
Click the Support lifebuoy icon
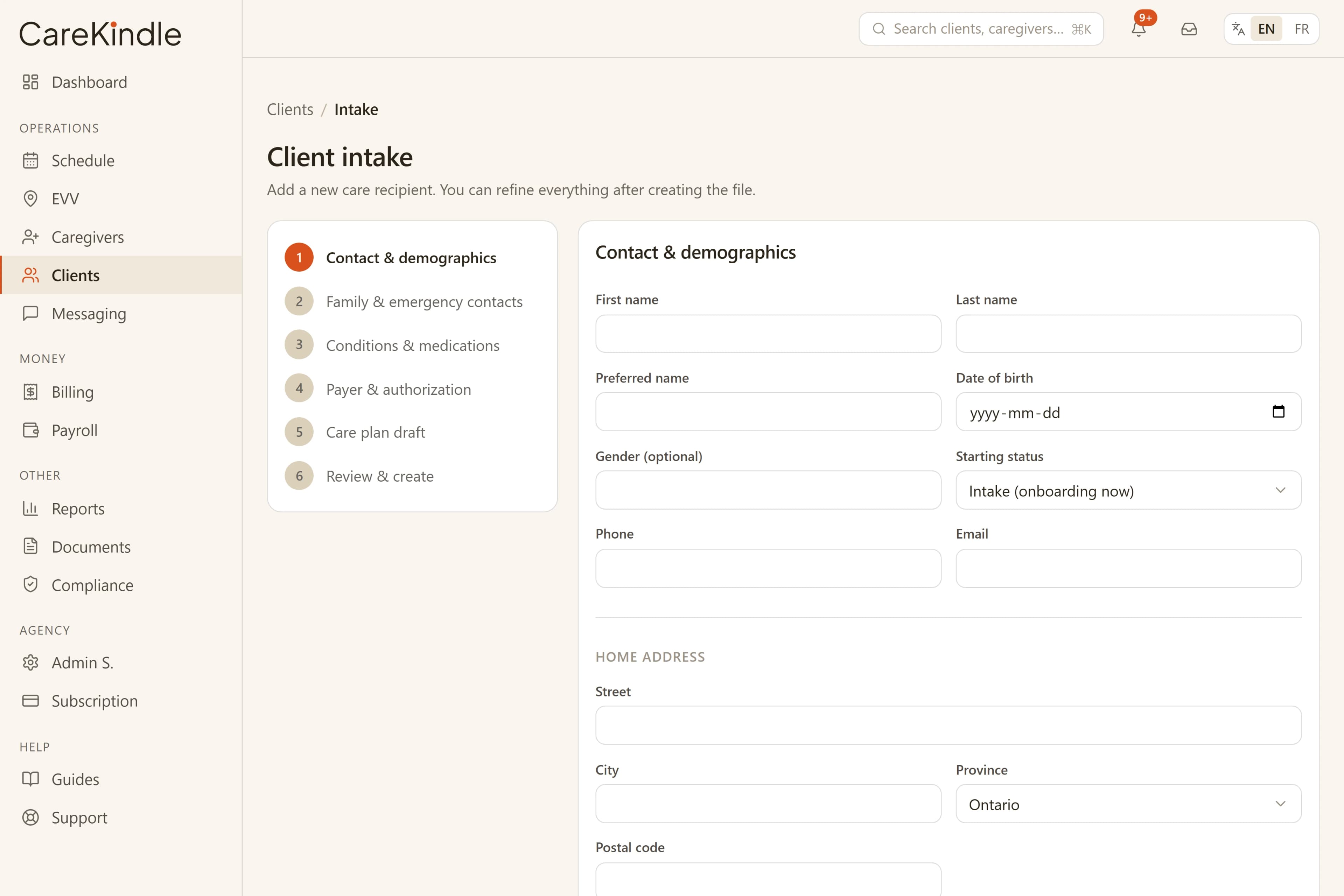click(x=30, y=818)
